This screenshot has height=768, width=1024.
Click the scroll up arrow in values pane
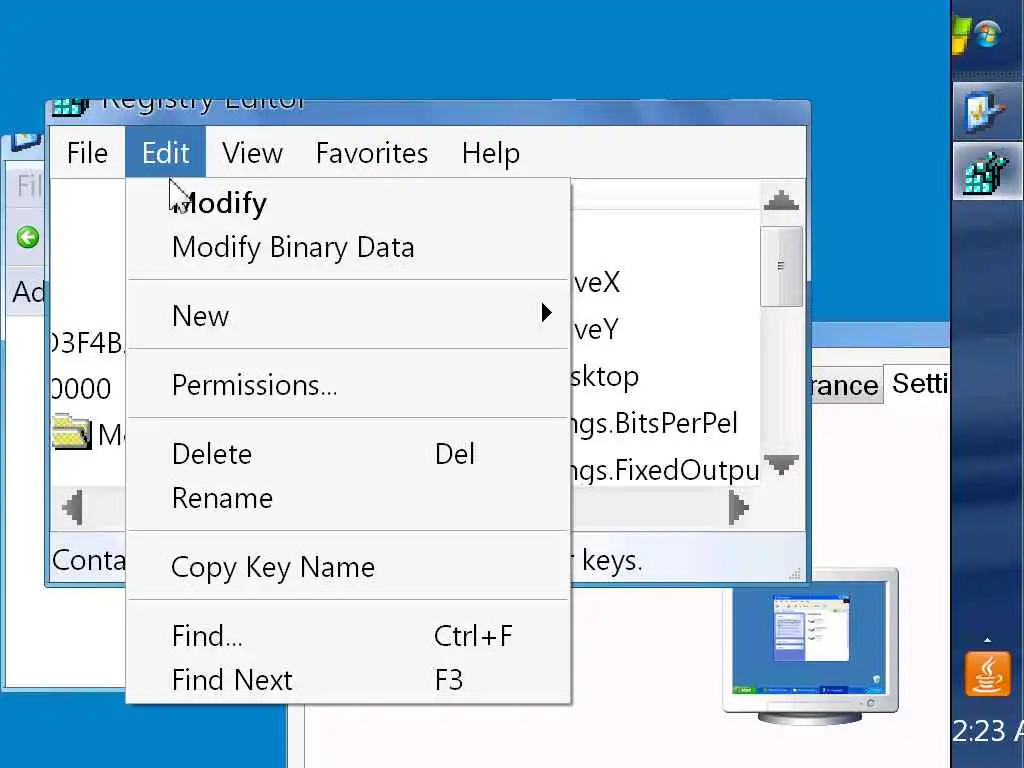point(781,200)
